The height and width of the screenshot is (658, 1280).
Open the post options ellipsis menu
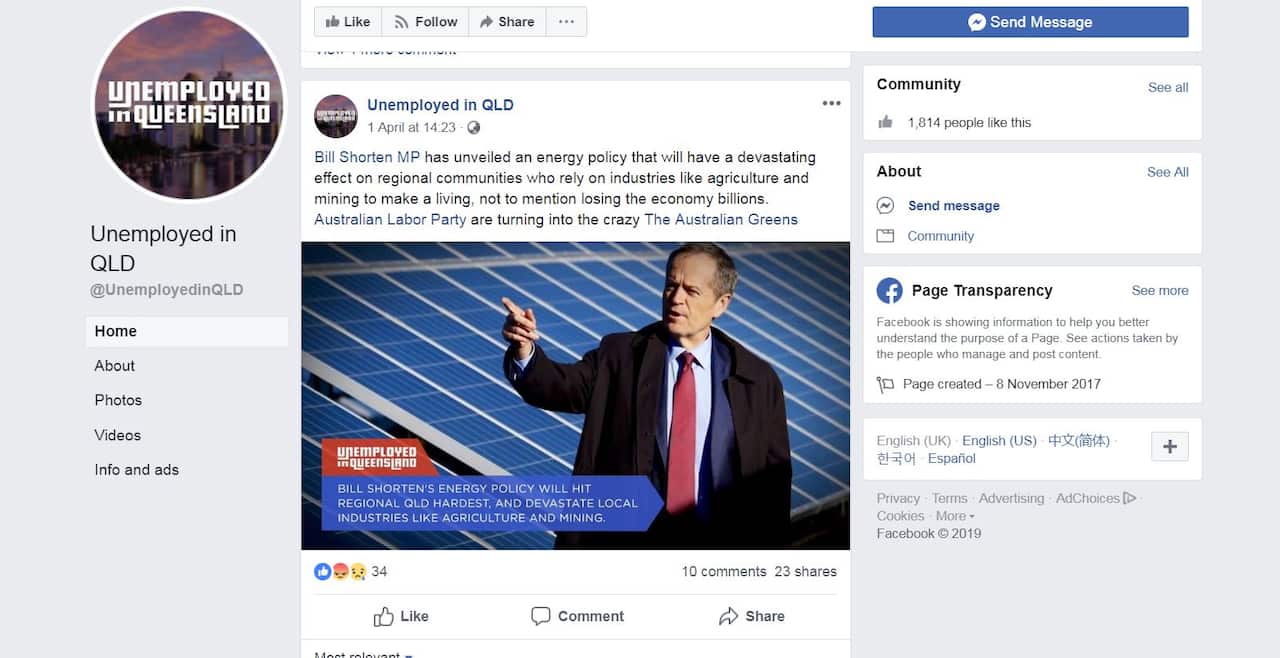point(831,102)
